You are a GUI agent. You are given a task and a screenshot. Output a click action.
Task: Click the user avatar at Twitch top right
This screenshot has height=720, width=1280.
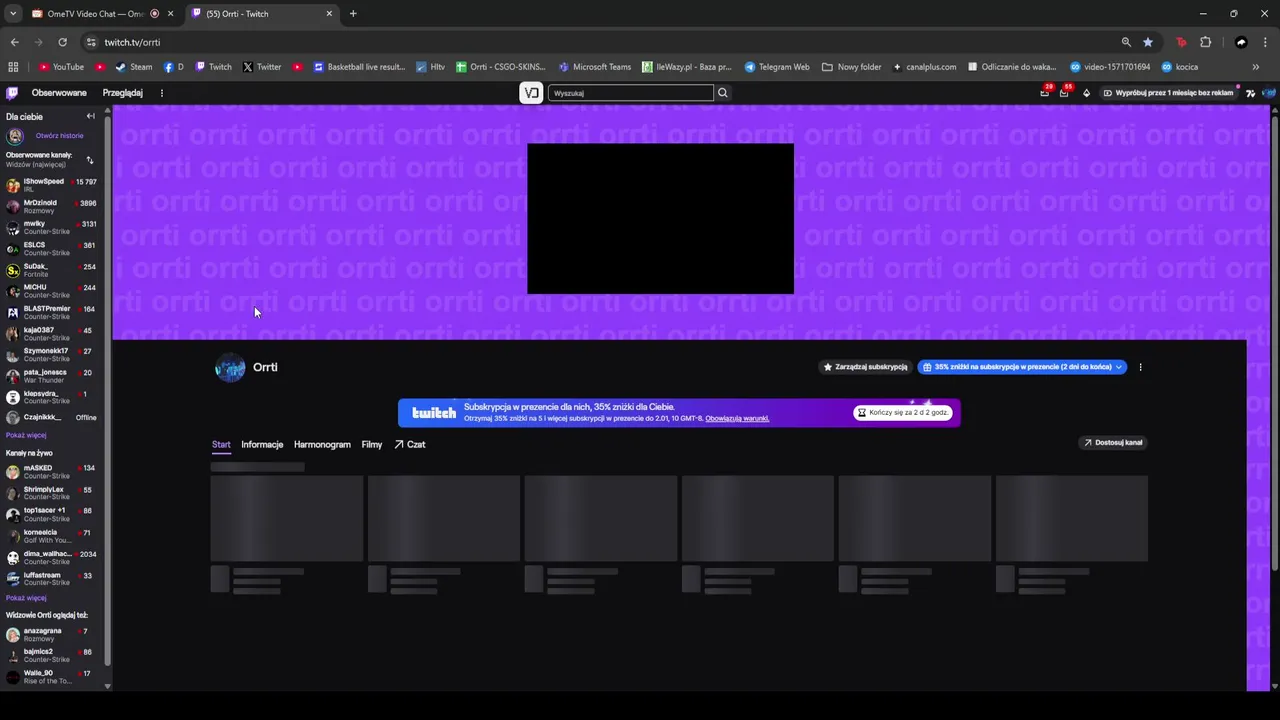pos(1269,93)
